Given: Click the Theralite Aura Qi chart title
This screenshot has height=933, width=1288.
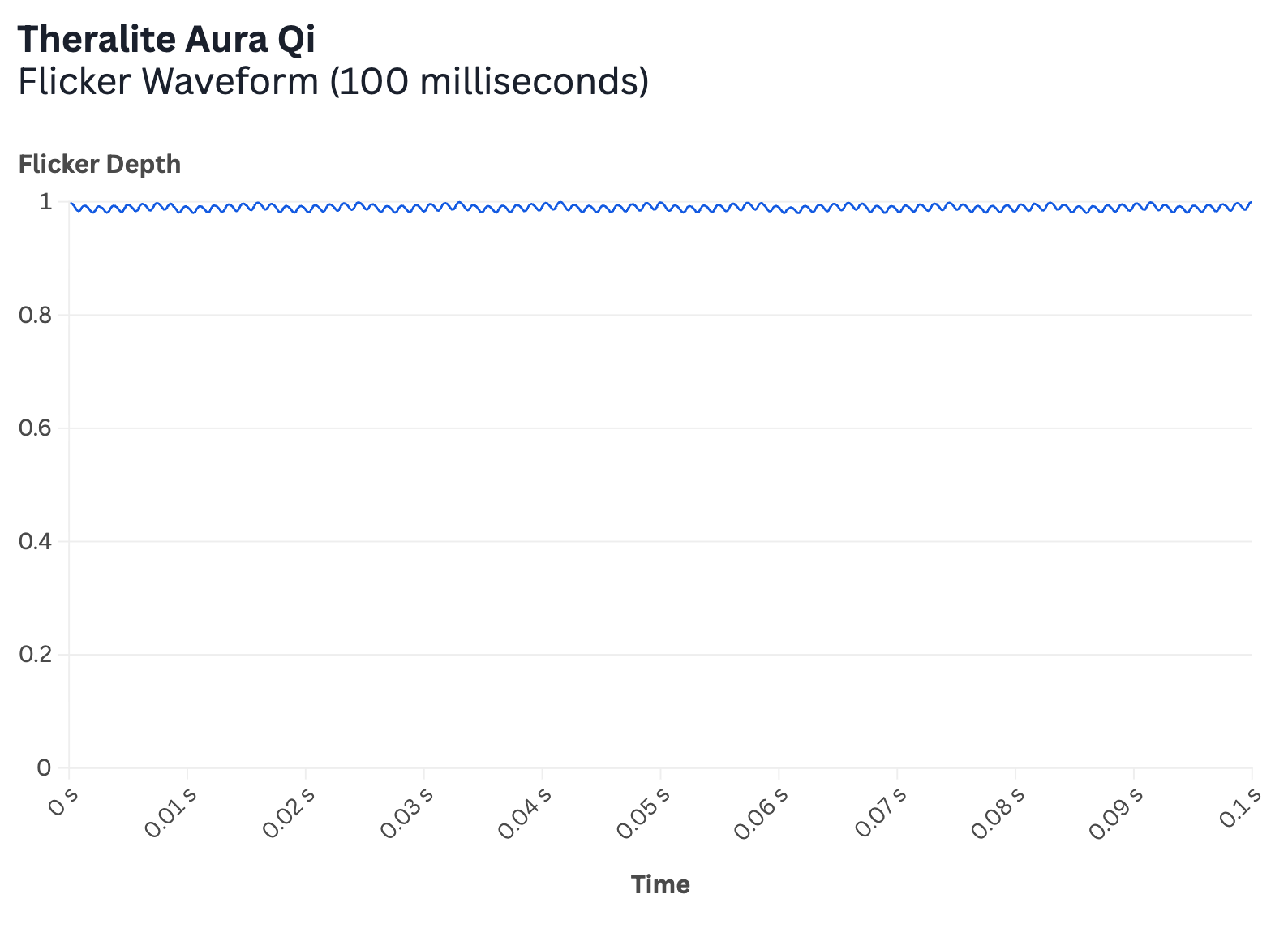Looking at the screenshot, I should click(166, 40).
